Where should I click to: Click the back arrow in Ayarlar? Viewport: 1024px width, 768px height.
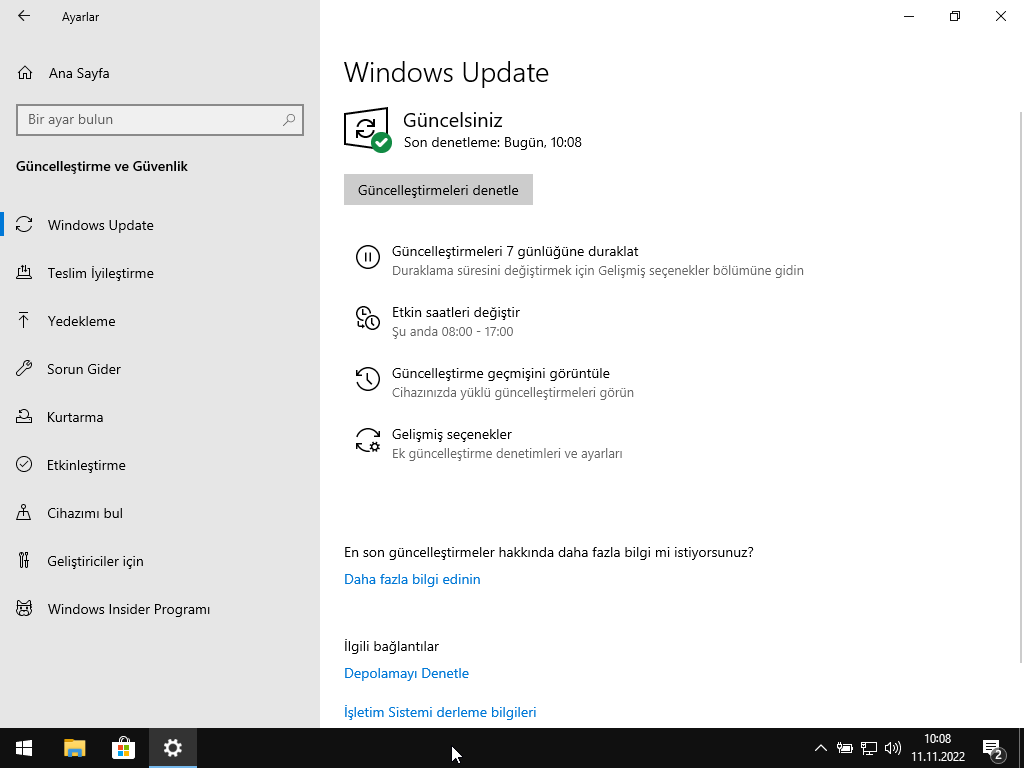pyautogui.click(x=24, y=16)
